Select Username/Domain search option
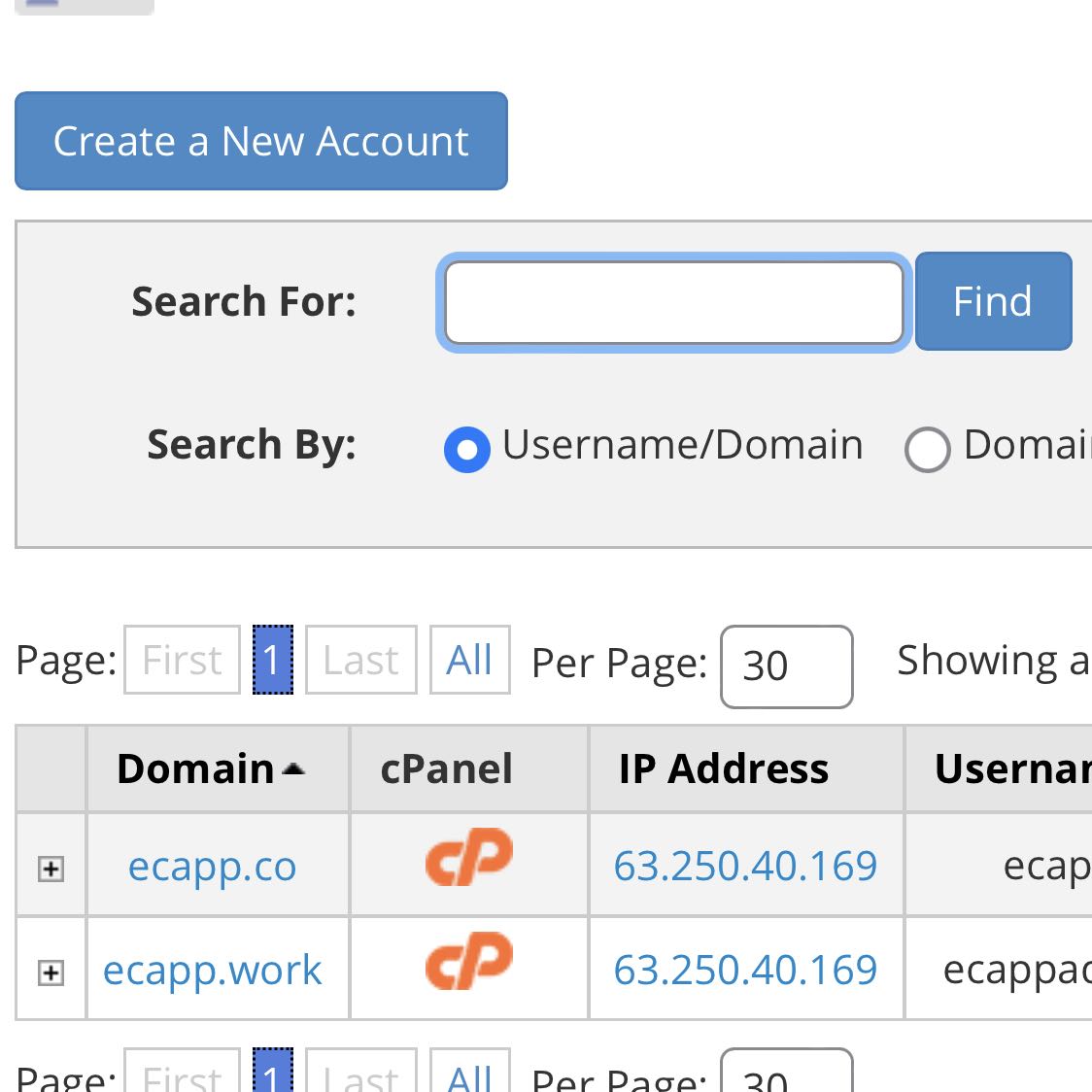 tap(467, 450)
